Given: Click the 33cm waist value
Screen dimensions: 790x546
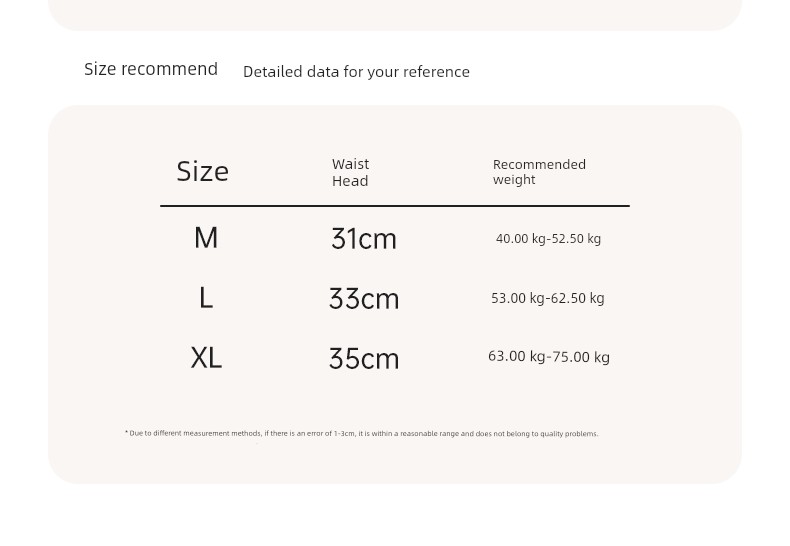Looking at the screenshot, I should tap(364, 299).
